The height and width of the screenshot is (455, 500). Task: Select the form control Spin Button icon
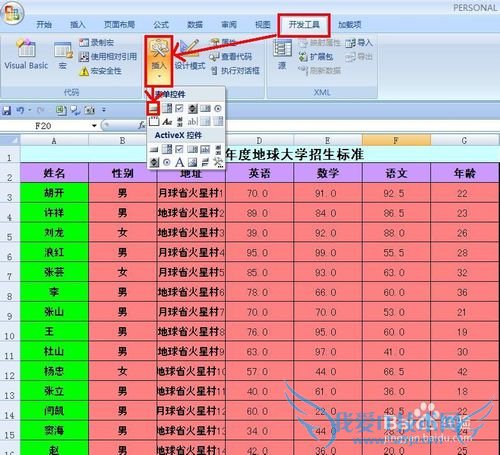coord(192,109)
